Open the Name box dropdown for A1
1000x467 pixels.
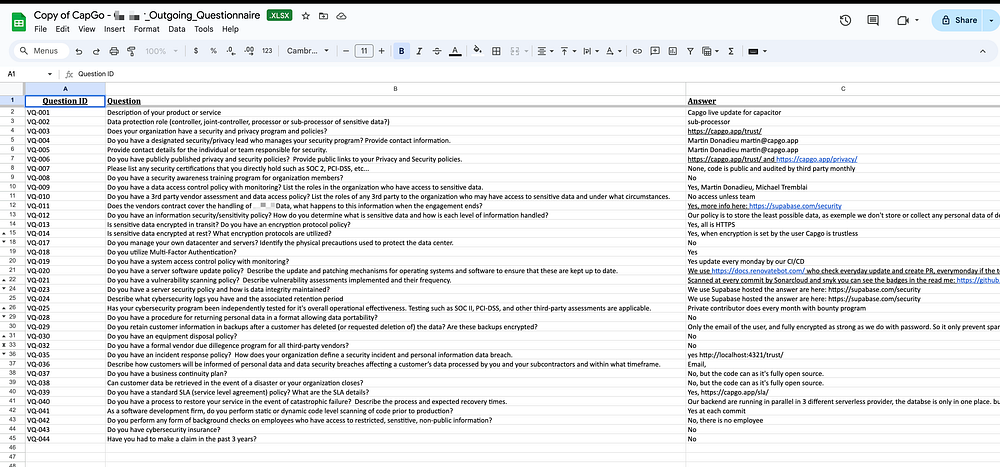coord(50,74)
